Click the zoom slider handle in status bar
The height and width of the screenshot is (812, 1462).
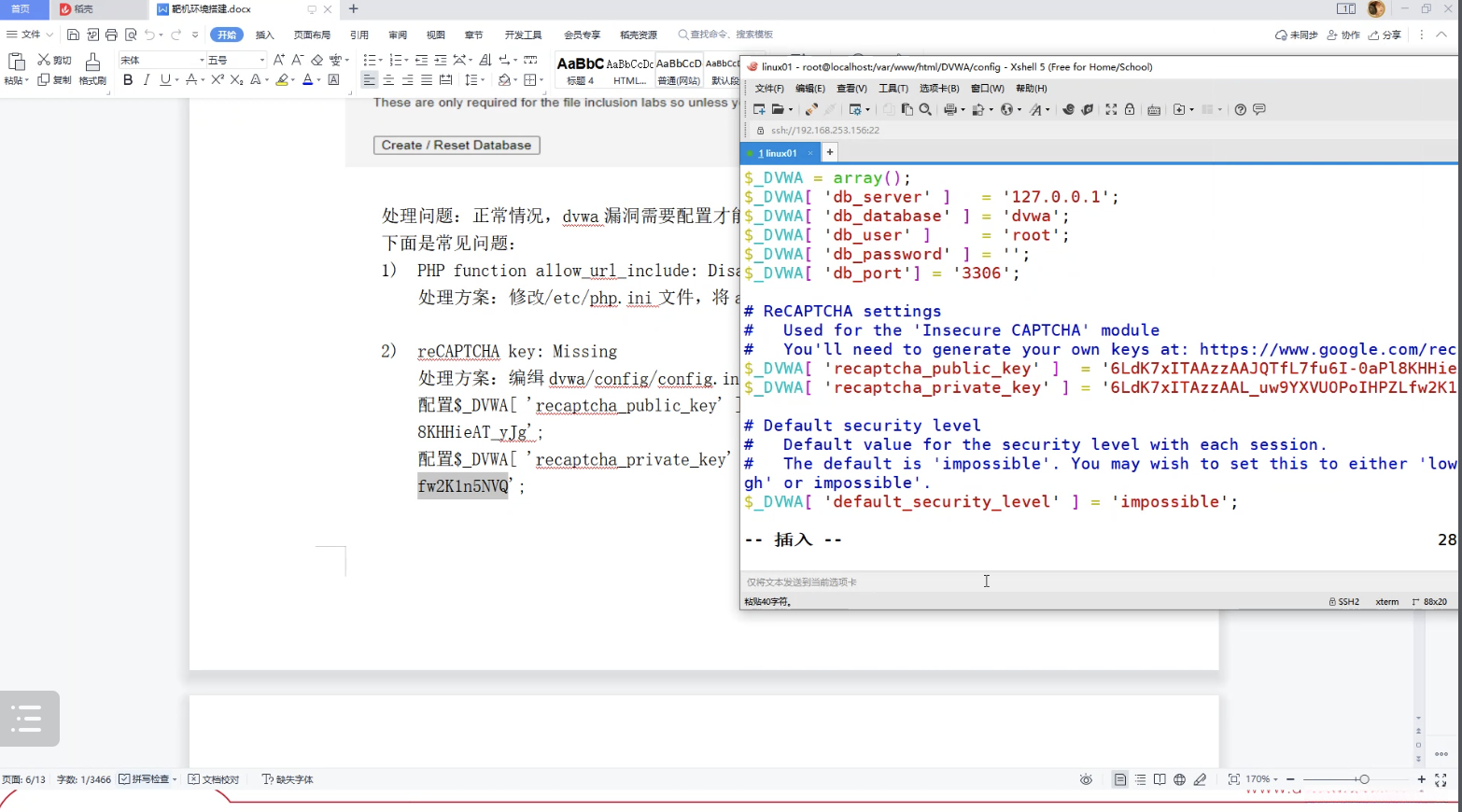pos(1364,779)
